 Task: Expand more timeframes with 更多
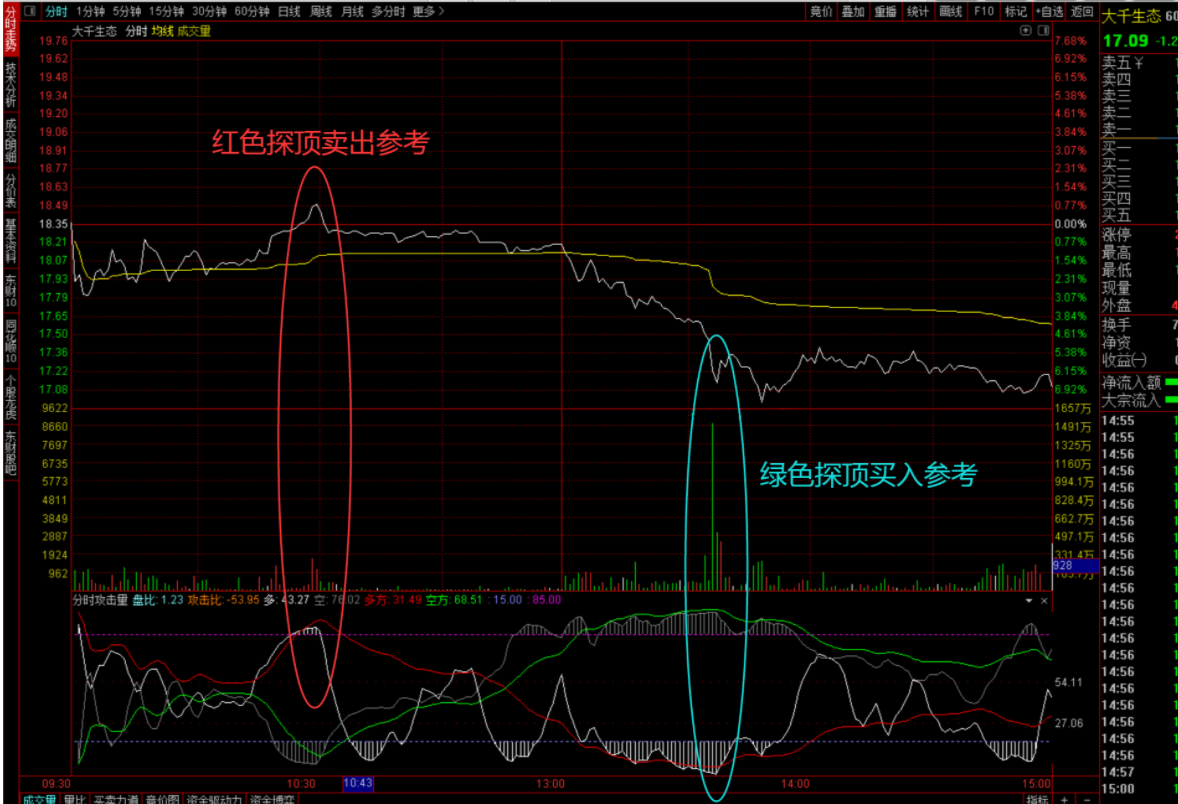click(x=428, y=11)
